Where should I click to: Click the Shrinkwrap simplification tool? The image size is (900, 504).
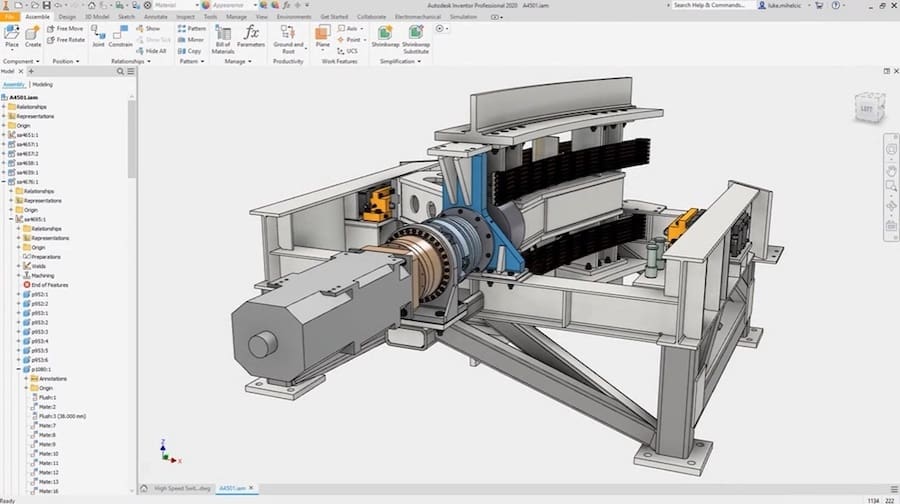384,36
